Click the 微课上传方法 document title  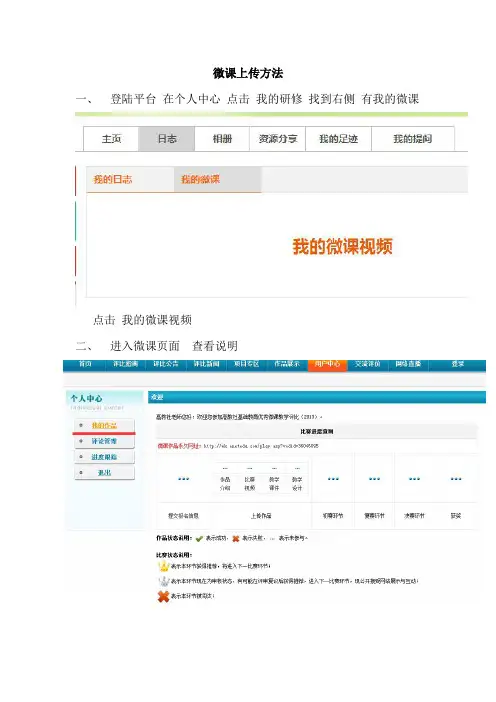(x=248, y=73)
